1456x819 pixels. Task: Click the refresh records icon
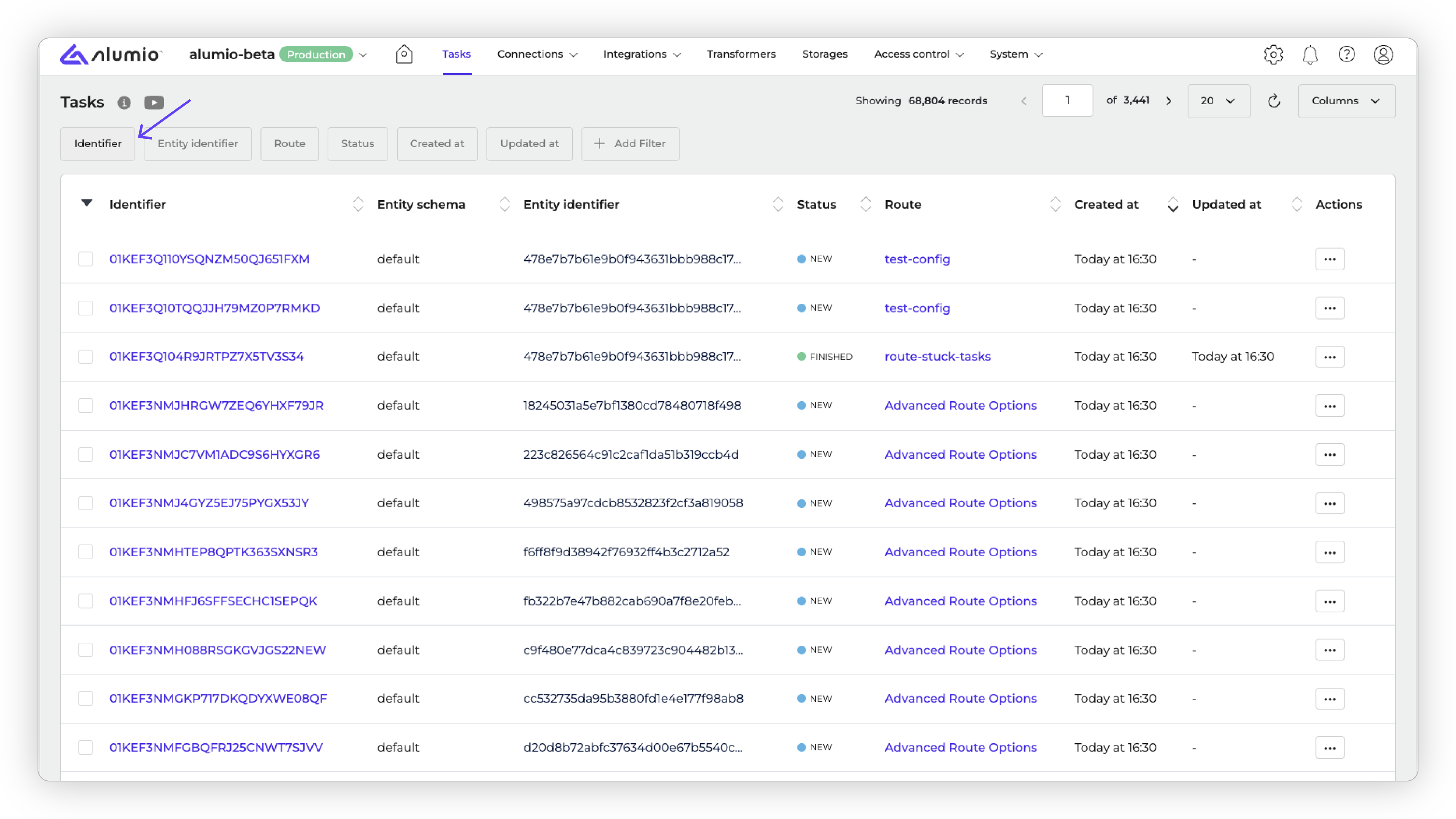click(x=1274, y=101)
